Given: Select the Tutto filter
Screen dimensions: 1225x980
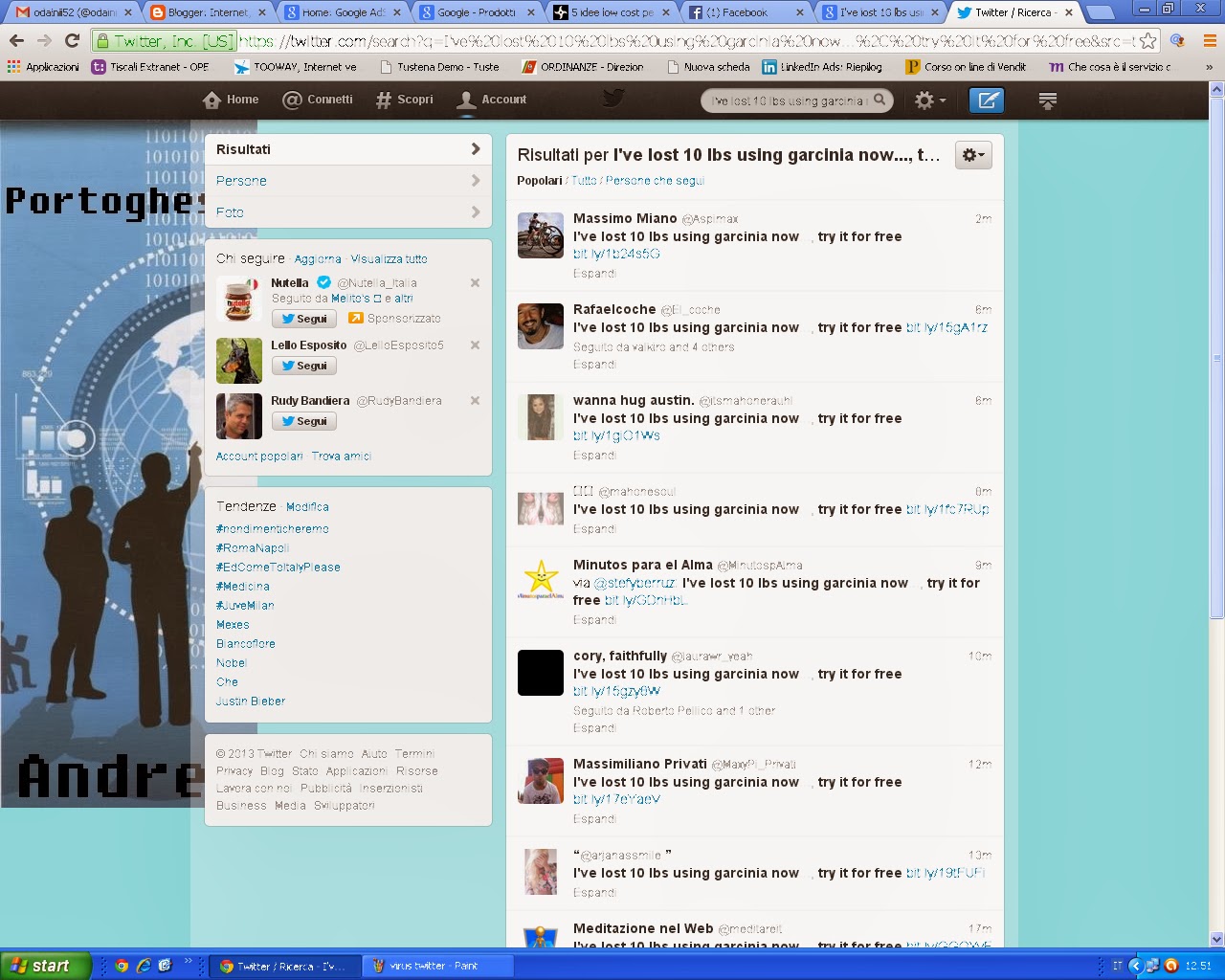Looking at the screenshot, I should 584,181.
